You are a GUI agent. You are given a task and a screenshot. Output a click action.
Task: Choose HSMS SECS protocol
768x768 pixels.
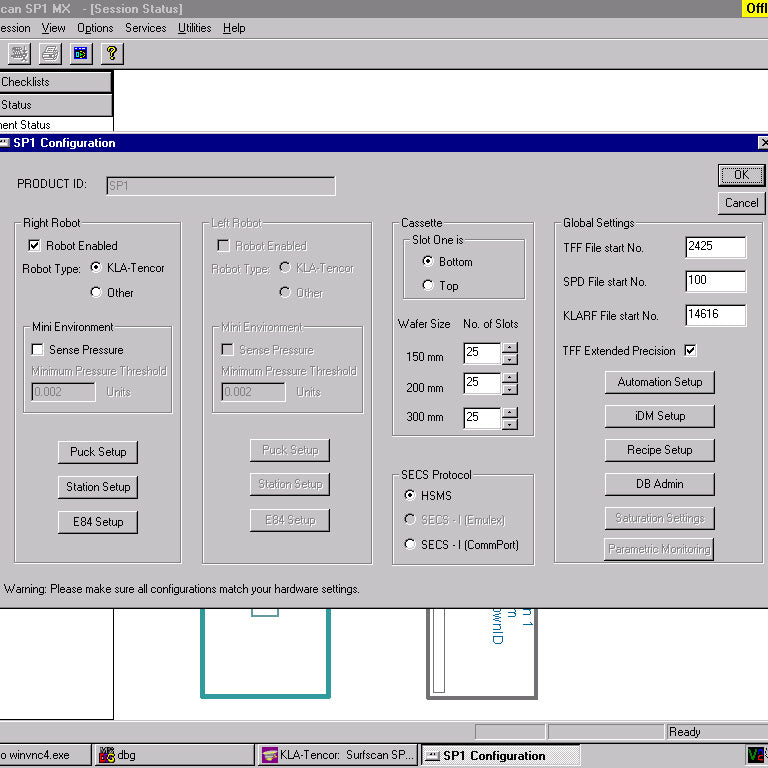tap(410, 495)
